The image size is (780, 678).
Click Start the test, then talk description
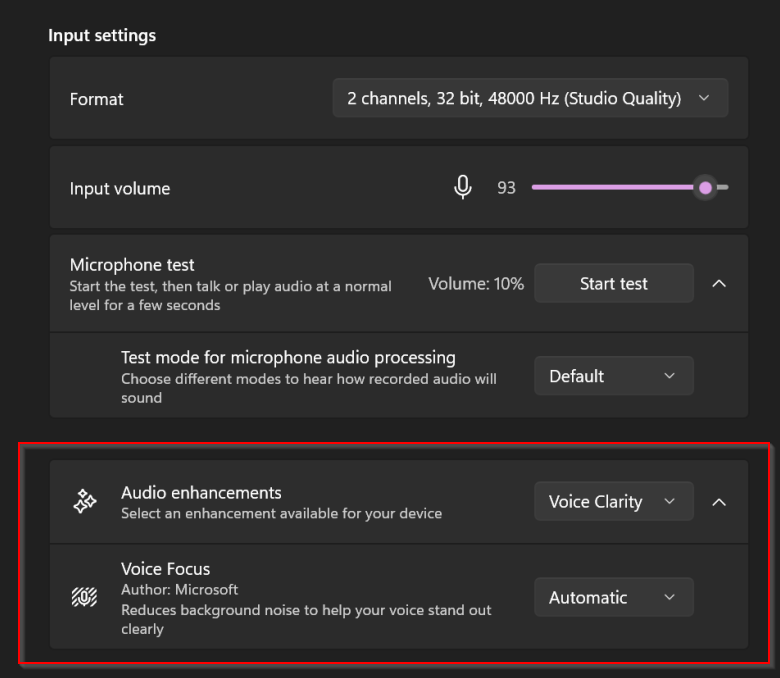point(230,295)
